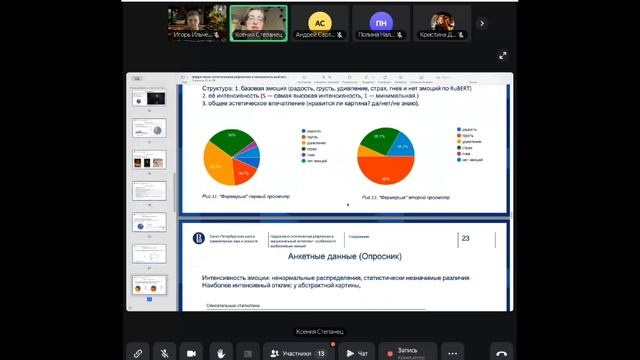Click the нет эмоций legend entry of right chart
Screen dimensions: 640x360
pyautogui.click(x=470, y=160)
